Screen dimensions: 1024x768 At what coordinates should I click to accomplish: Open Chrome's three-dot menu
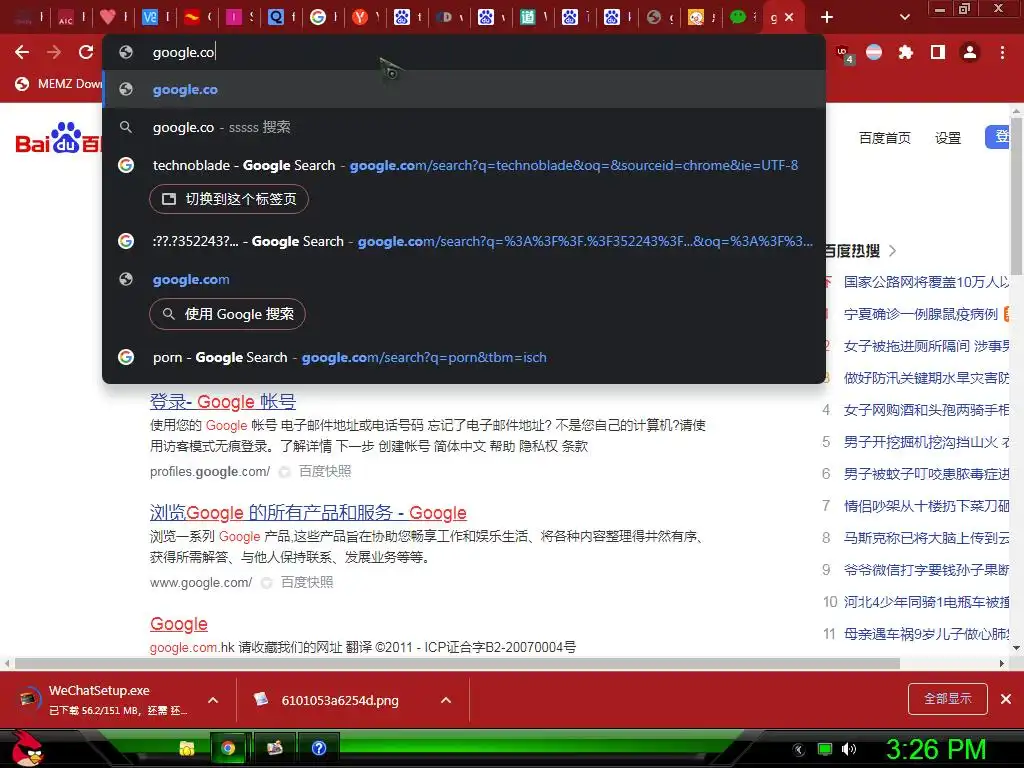coord(1002,52)
